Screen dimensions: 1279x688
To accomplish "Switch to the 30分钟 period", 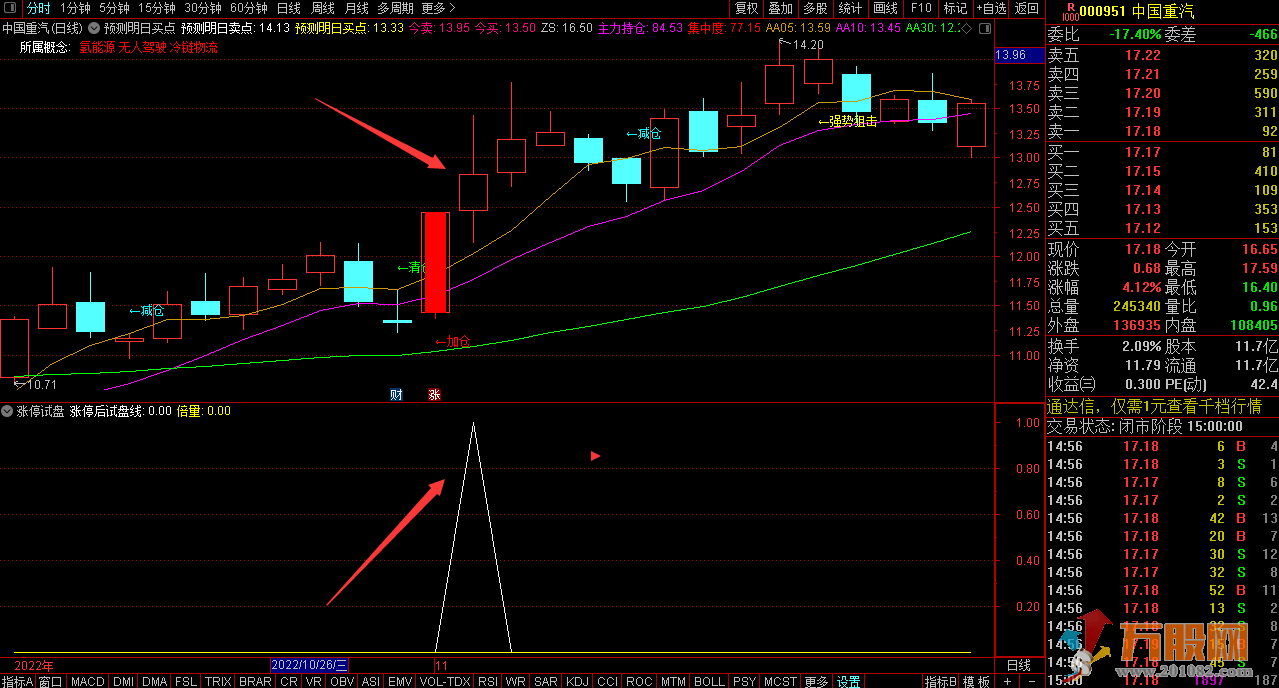I will [x=203, y=8].
